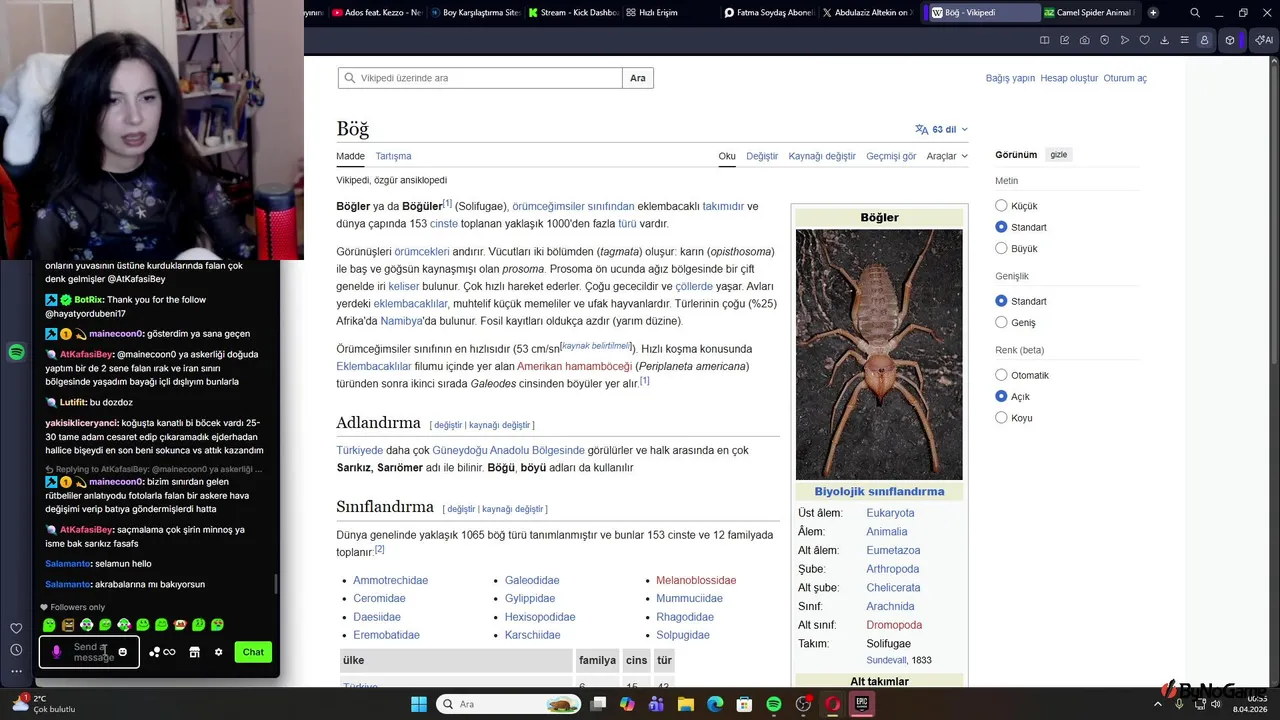Open the Geçmişi gör tab
The image size is (1280, 720).
(x=891, y=156)
